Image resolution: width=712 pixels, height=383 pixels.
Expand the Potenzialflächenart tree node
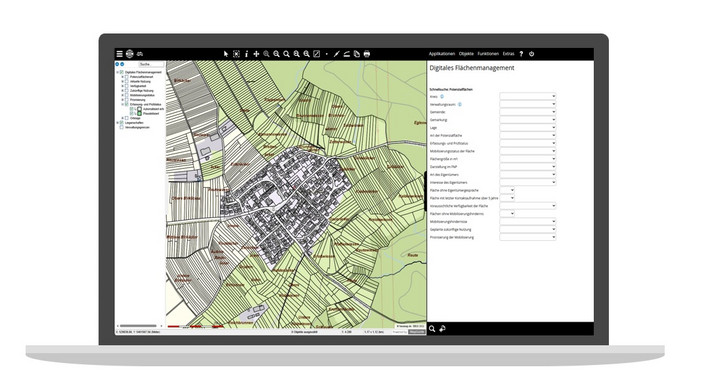pyautogui.click(x=122, y=77)
